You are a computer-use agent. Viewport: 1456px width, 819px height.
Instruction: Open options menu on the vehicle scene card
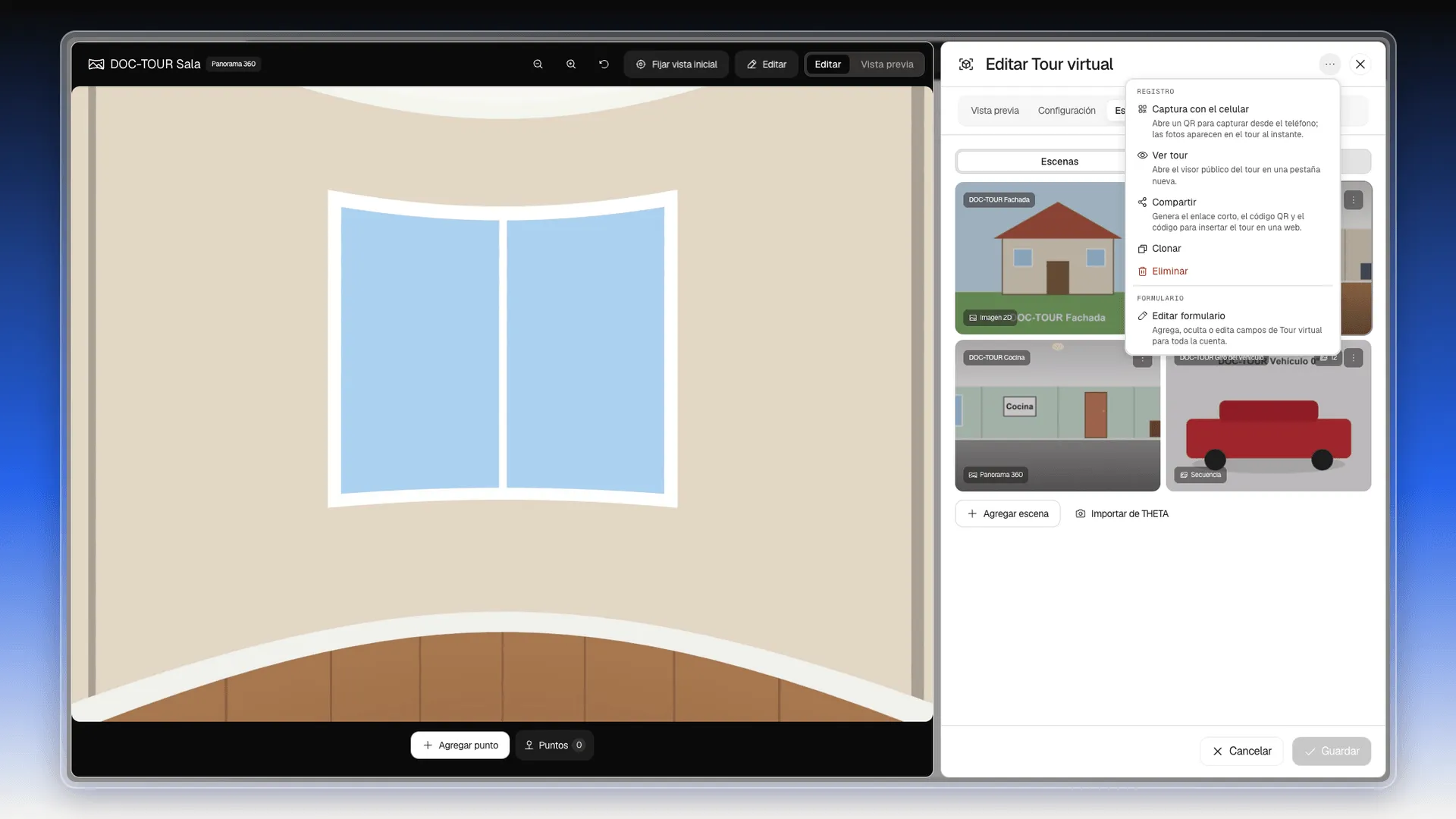click(1354, 358)
